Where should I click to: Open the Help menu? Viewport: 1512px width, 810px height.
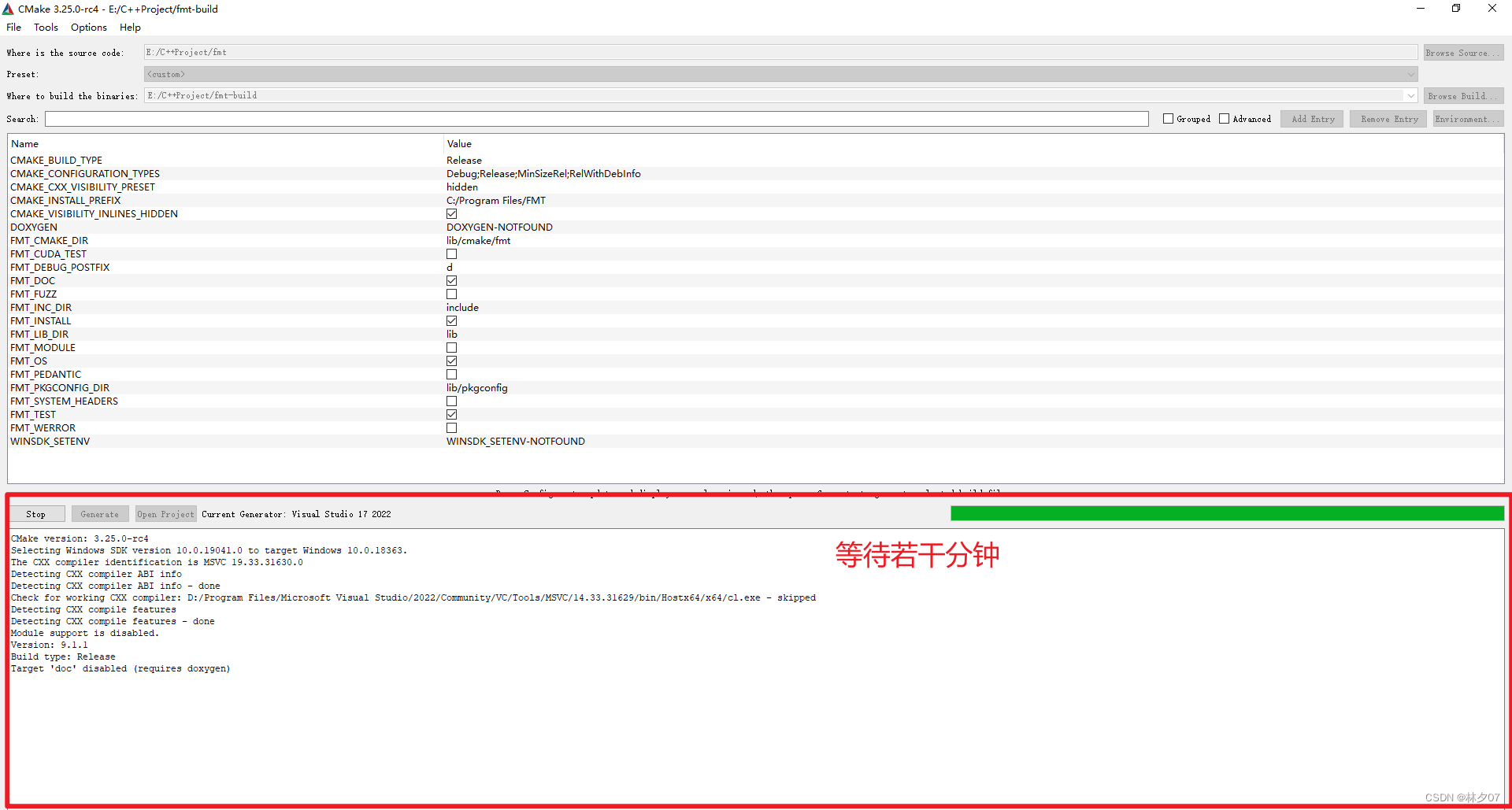pyautogui.click(x=130, y=28)
